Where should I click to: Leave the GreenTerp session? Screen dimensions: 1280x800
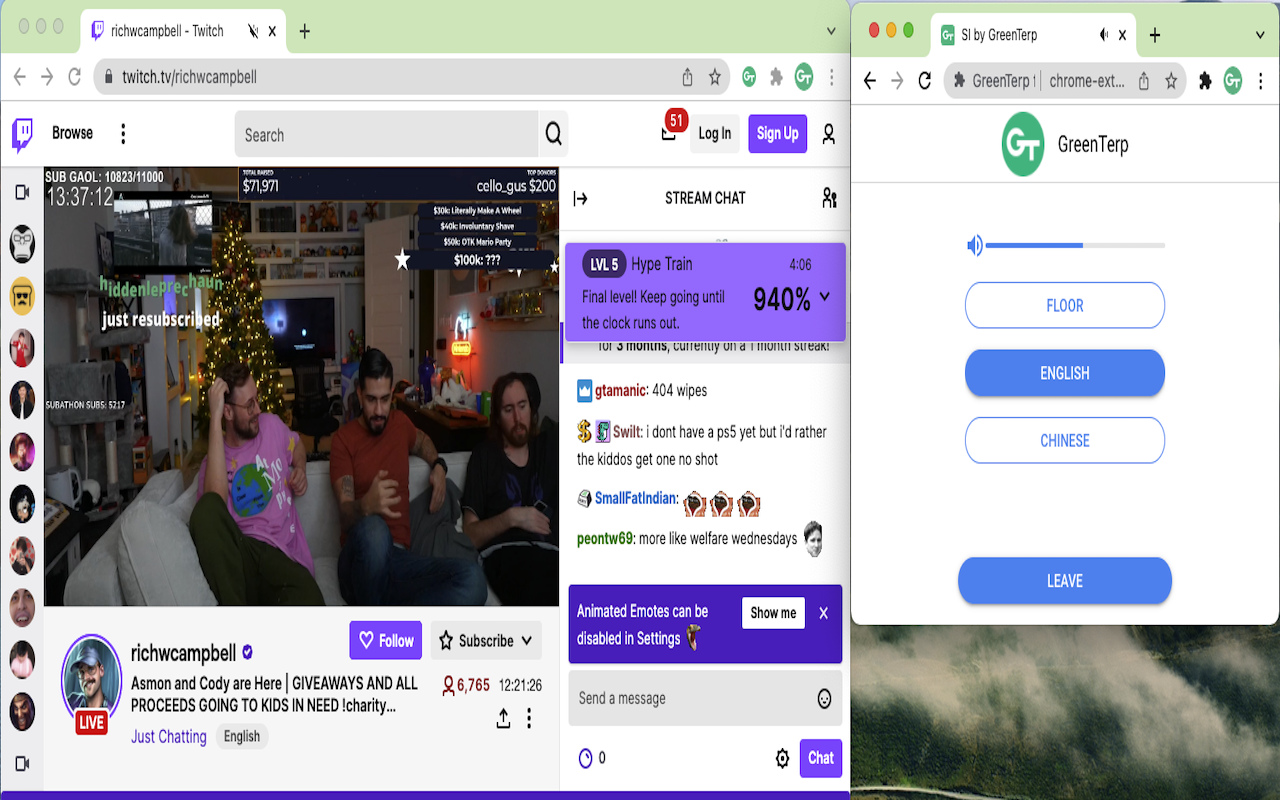1065,581
